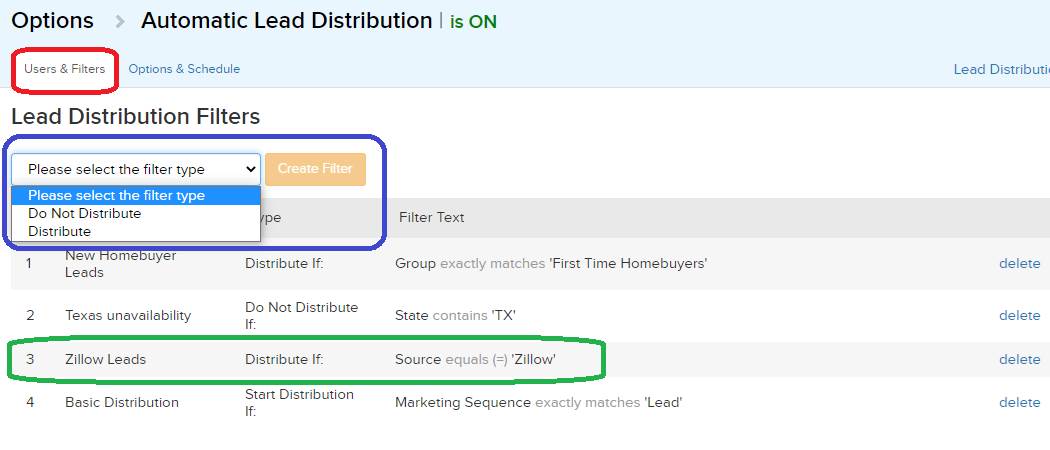Select the 'Zillow Leads' filter name
This screenshot has height=450, width=1050.
pyautogui.click(x=105, y=360)
